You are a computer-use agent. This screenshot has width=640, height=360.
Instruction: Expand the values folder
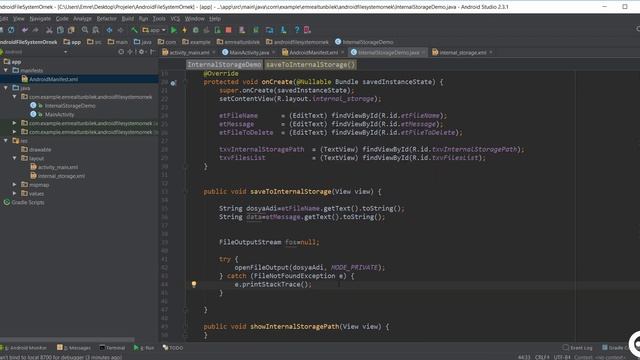(x=15, y=193)
